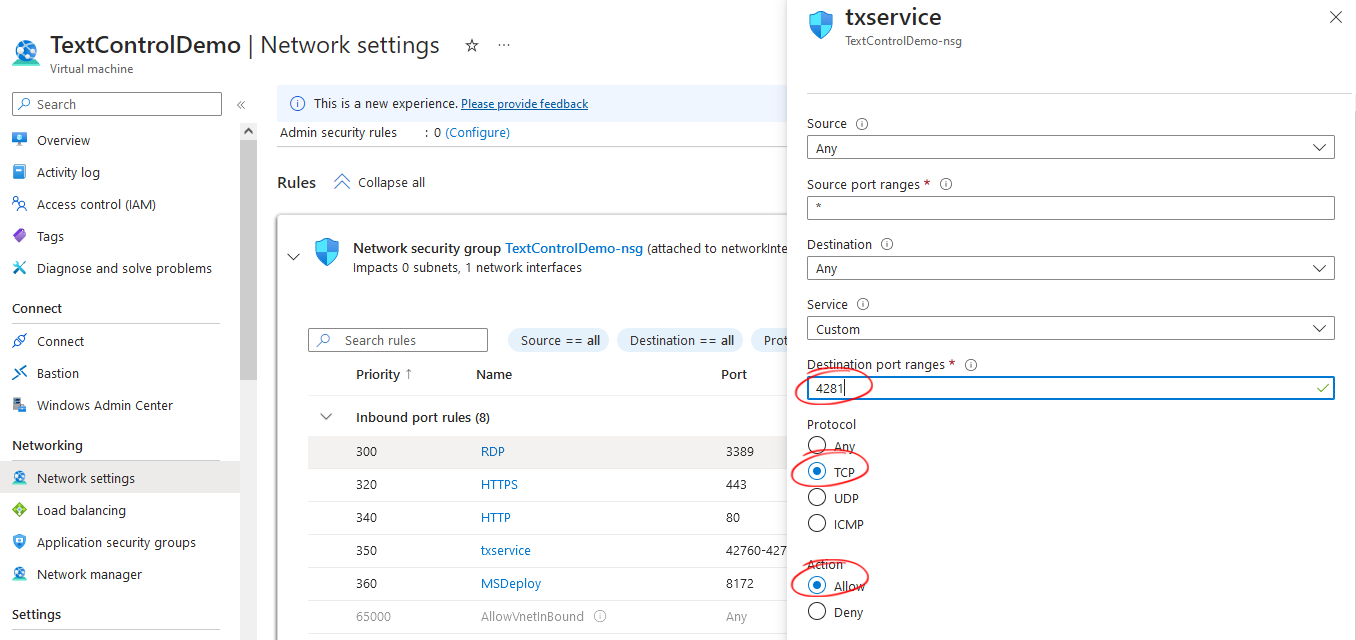Open the TextControlDemo-nsg link
Image resolution: width=1356 pixels, height=640 pixels.
click(x=574, y=248)
